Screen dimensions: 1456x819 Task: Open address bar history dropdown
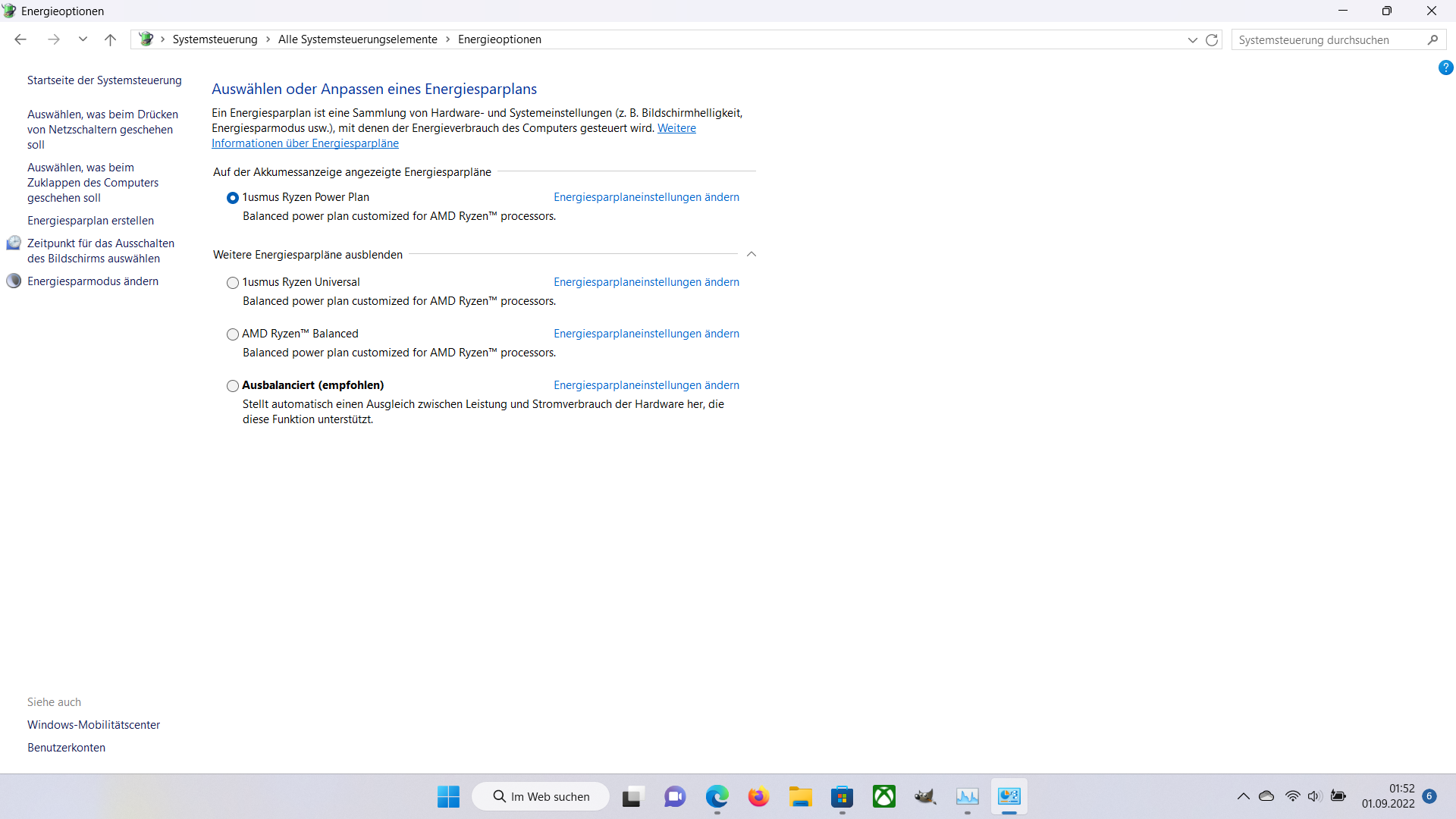1192,40
